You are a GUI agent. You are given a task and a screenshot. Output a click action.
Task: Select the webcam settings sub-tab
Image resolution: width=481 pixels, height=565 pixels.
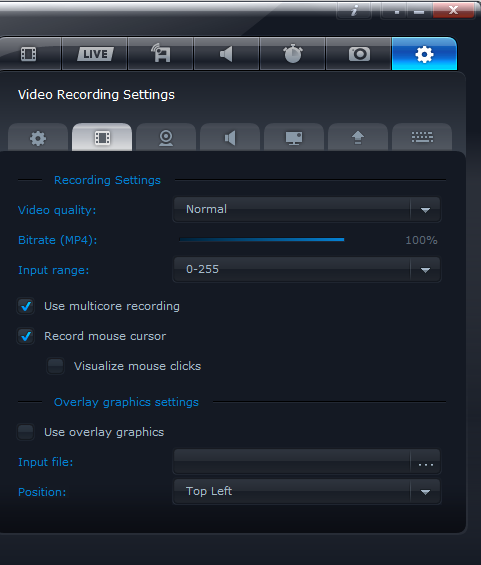[166, 138]
